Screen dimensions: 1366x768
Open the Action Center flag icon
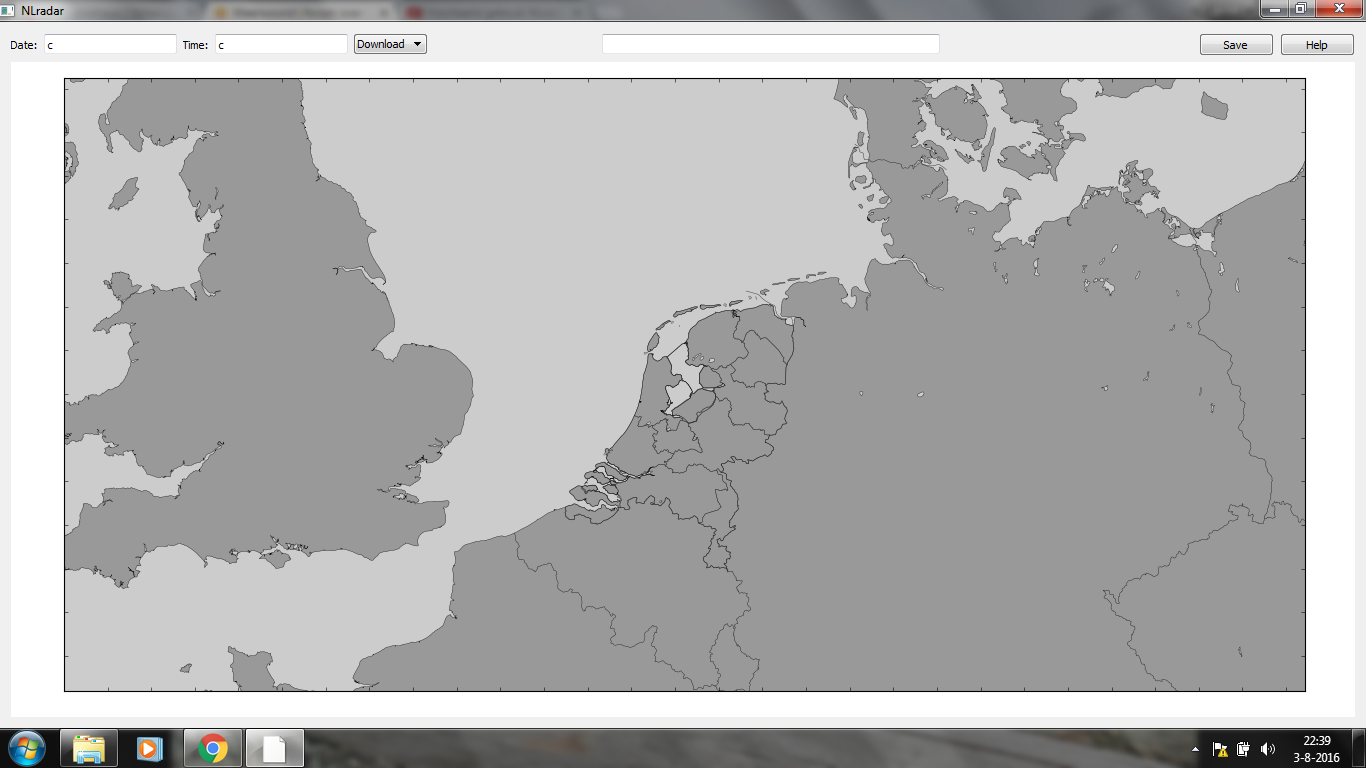coord(1220,749)
